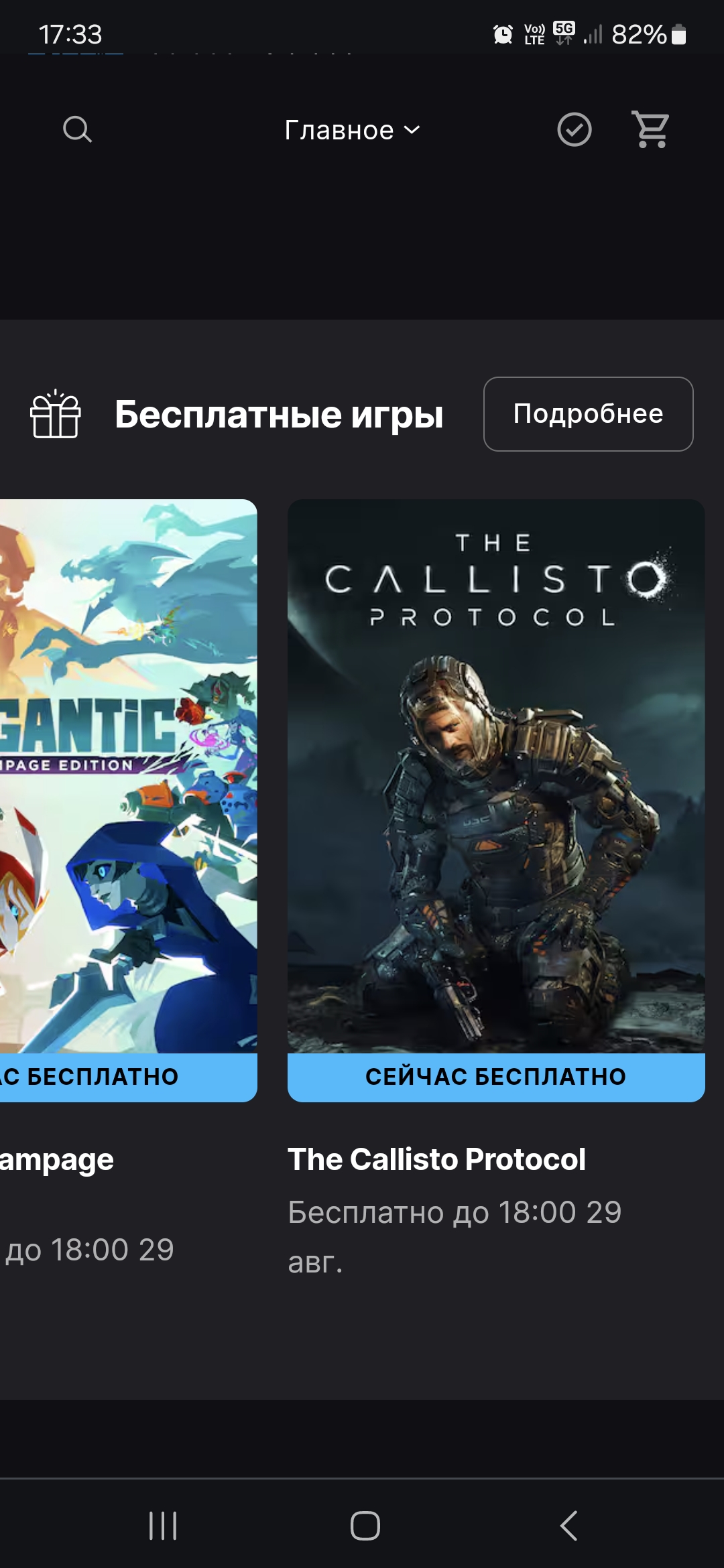
Task: Open the partially visible Rampage title
Action: click(57, 1160)
